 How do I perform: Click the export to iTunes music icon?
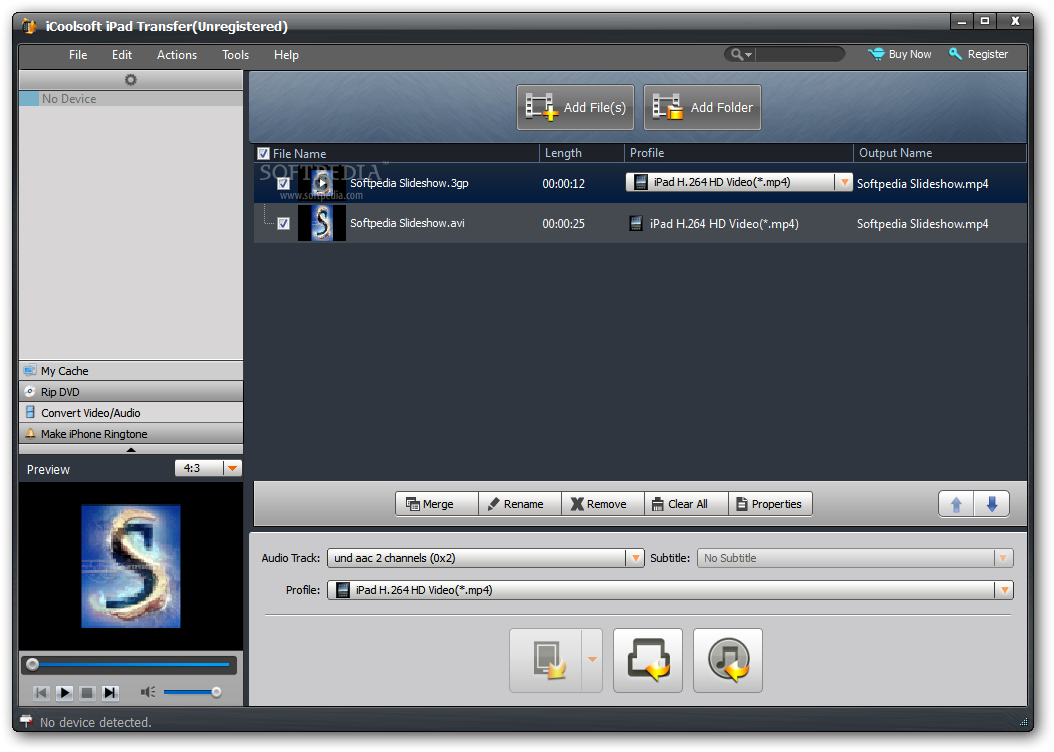click(x=728, y=660)
